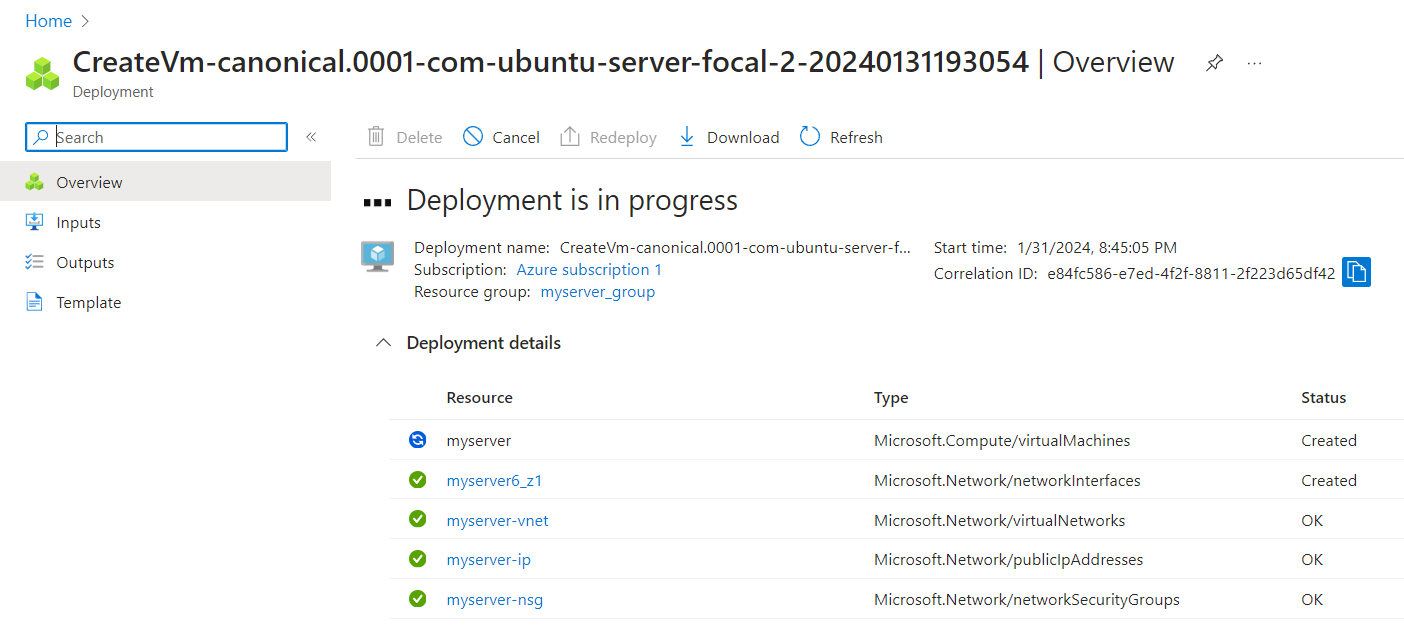The image size is (1404, 631).
Task: Focus the sidebar Search field
Action: coord(156,137)
